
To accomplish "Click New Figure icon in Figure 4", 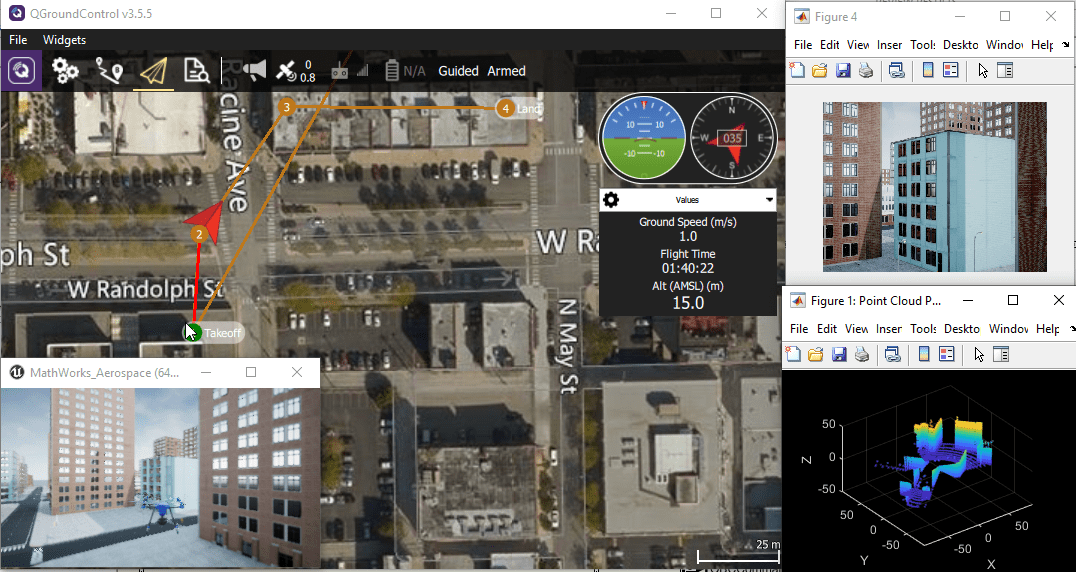I will [797, 71].
